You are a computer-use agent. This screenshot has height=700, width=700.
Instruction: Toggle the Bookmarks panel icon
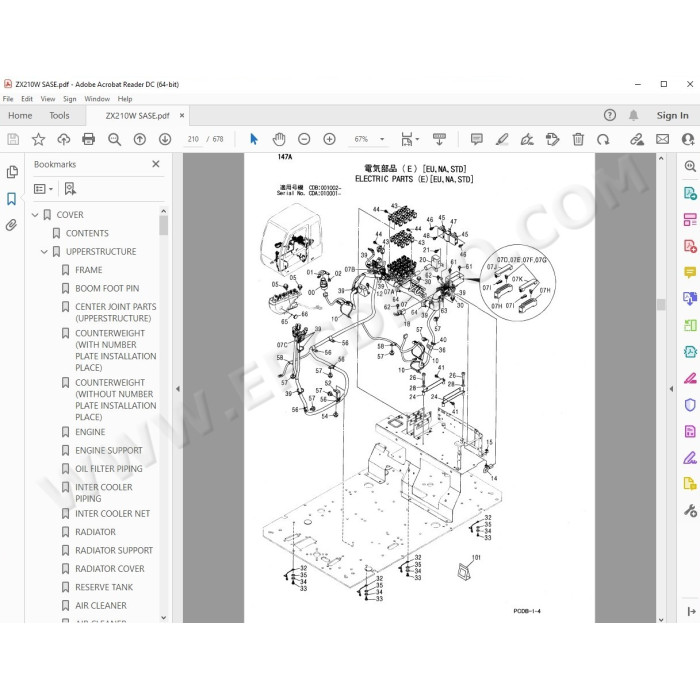pos(12,199)
